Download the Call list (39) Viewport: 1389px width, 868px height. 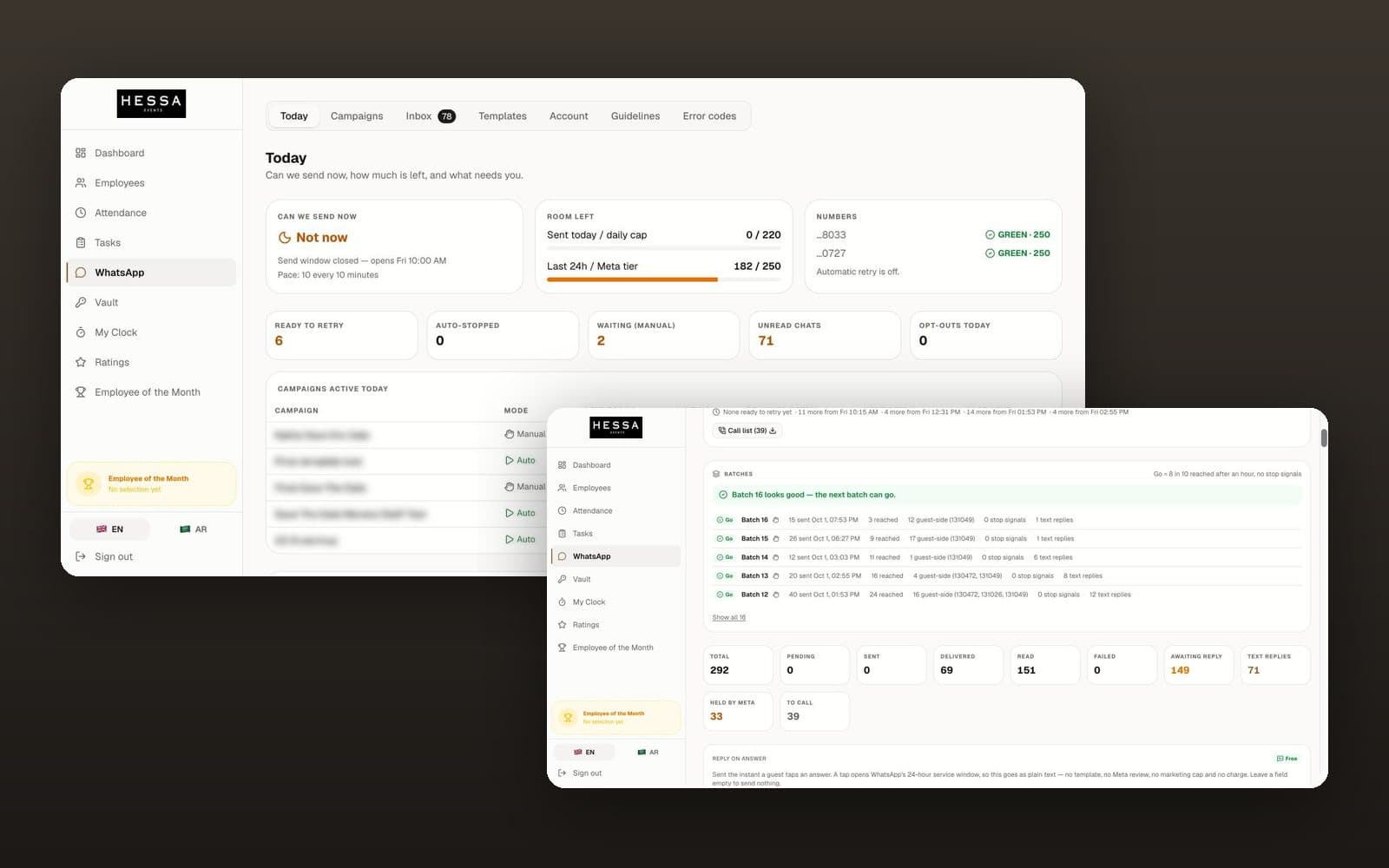(747, 431)
